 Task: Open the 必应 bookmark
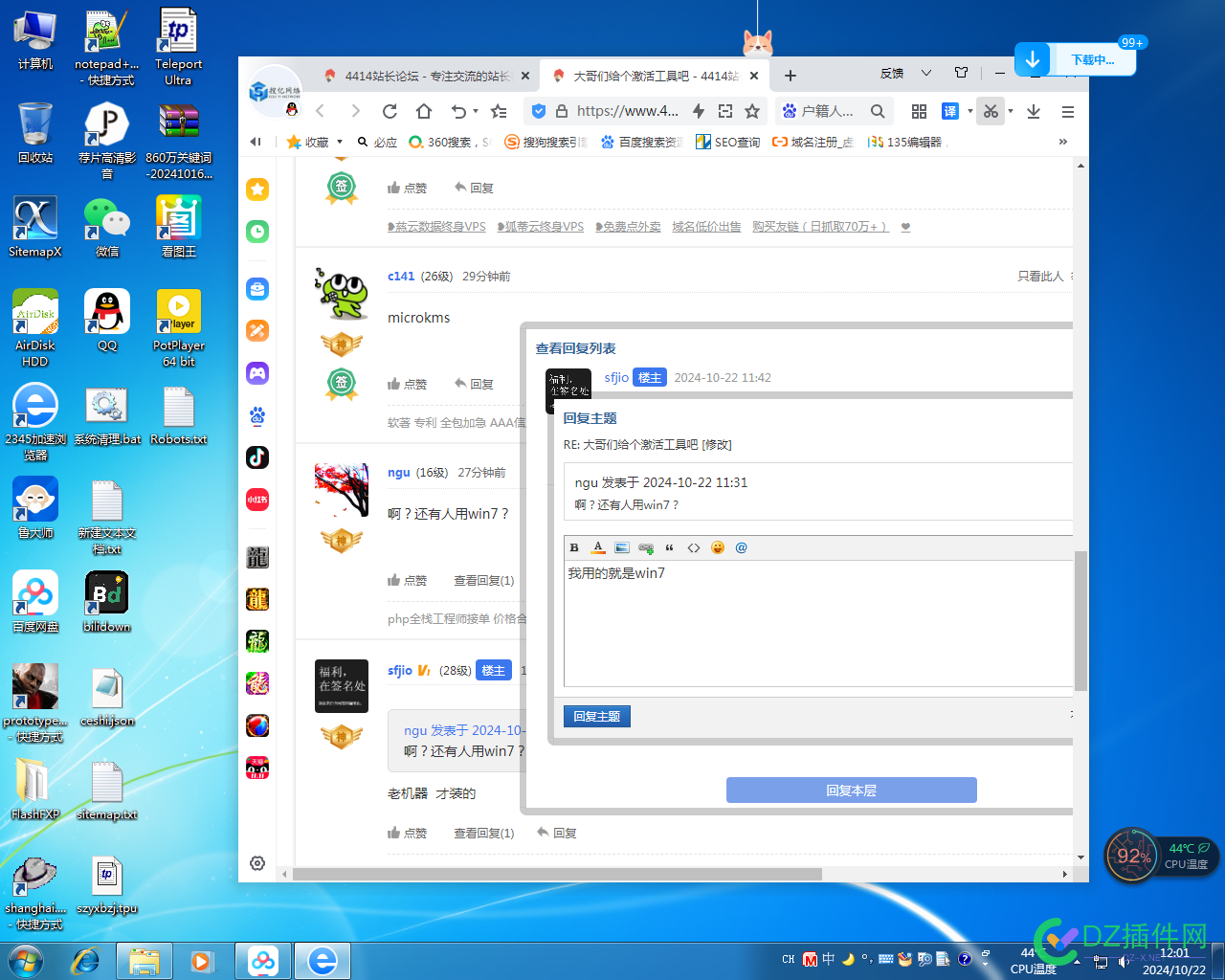pos(377,142)
